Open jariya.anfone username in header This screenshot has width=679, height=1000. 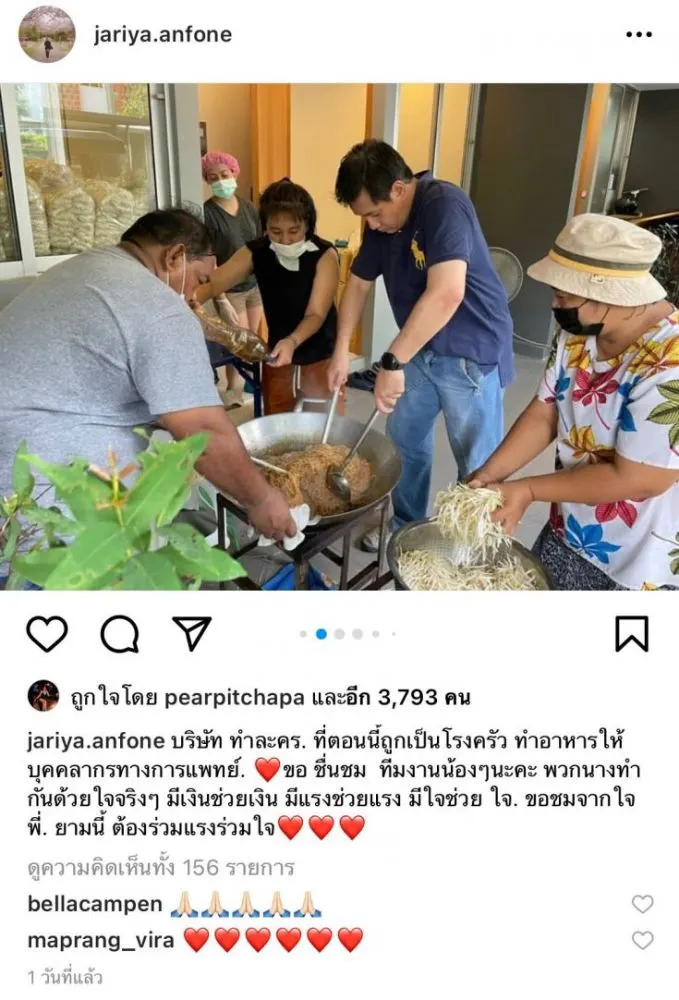coord(163,34)
